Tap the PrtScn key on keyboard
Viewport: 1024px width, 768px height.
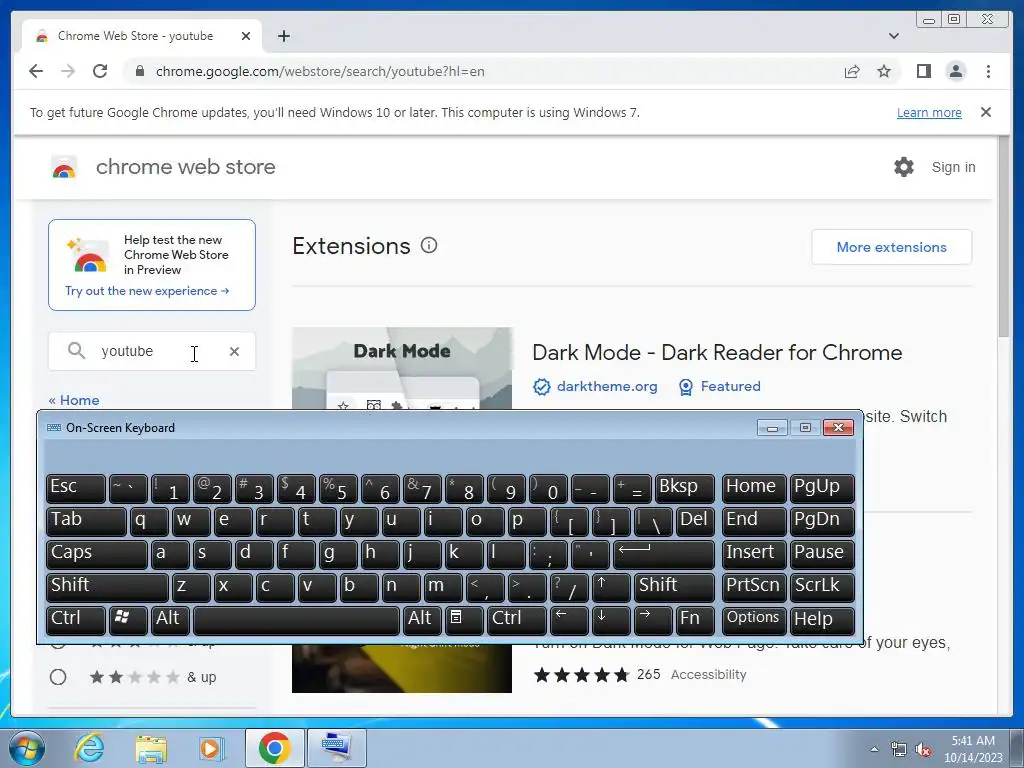pos(754,587)
